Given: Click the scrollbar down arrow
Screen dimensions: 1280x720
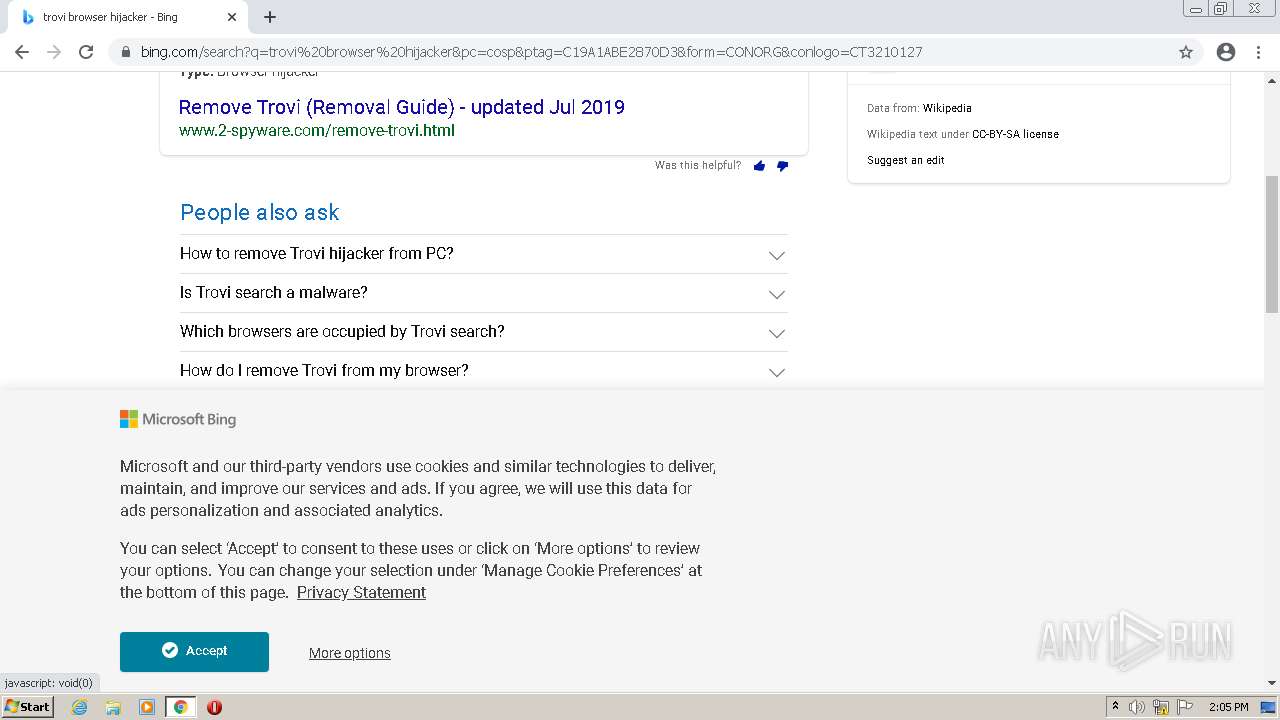Looking at the screenshot, I should 1272,683.
